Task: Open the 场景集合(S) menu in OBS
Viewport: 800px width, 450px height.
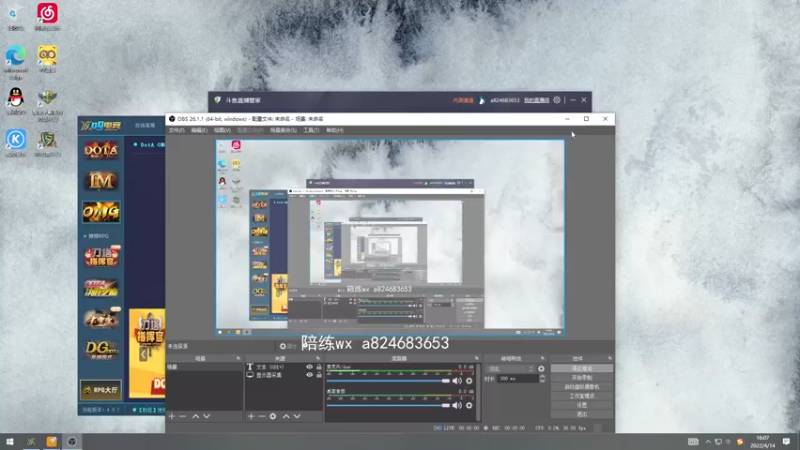Action: tap(283, 131)
